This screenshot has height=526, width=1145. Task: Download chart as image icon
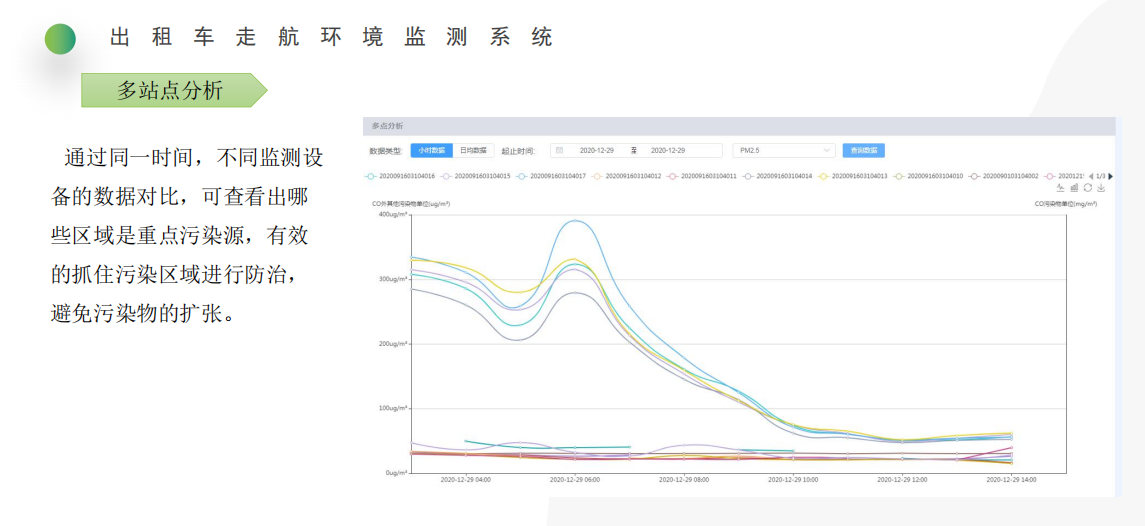[1101, 188]
